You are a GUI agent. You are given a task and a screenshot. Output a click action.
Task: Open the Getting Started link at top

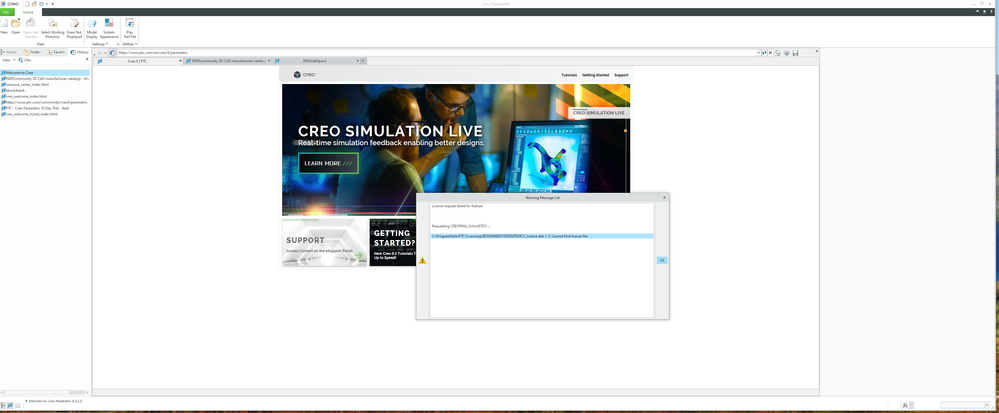click(x=595, y=75)
